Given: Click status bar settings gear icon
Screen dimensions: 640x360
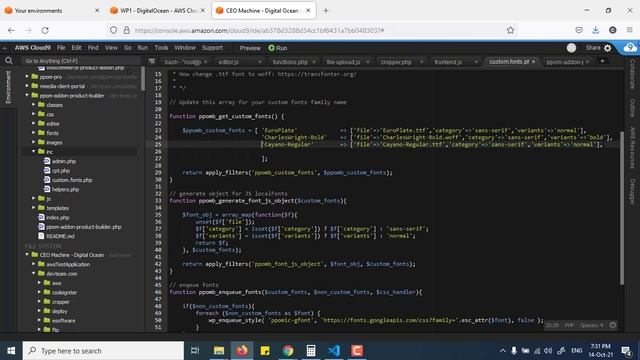Looking at the screenshot, I should (x=613, y=325).
